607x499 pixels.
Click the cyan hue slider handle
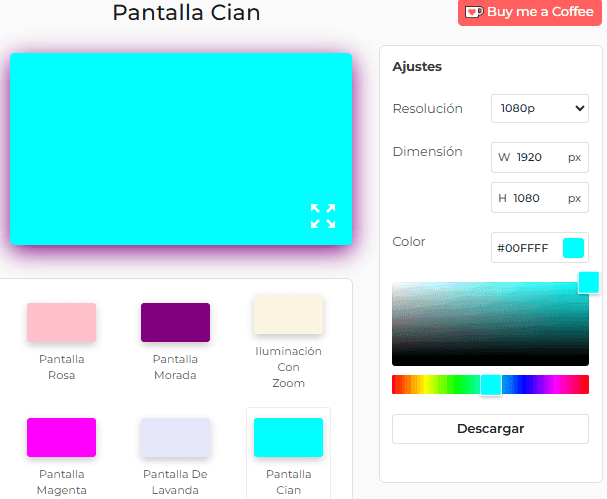491,385
